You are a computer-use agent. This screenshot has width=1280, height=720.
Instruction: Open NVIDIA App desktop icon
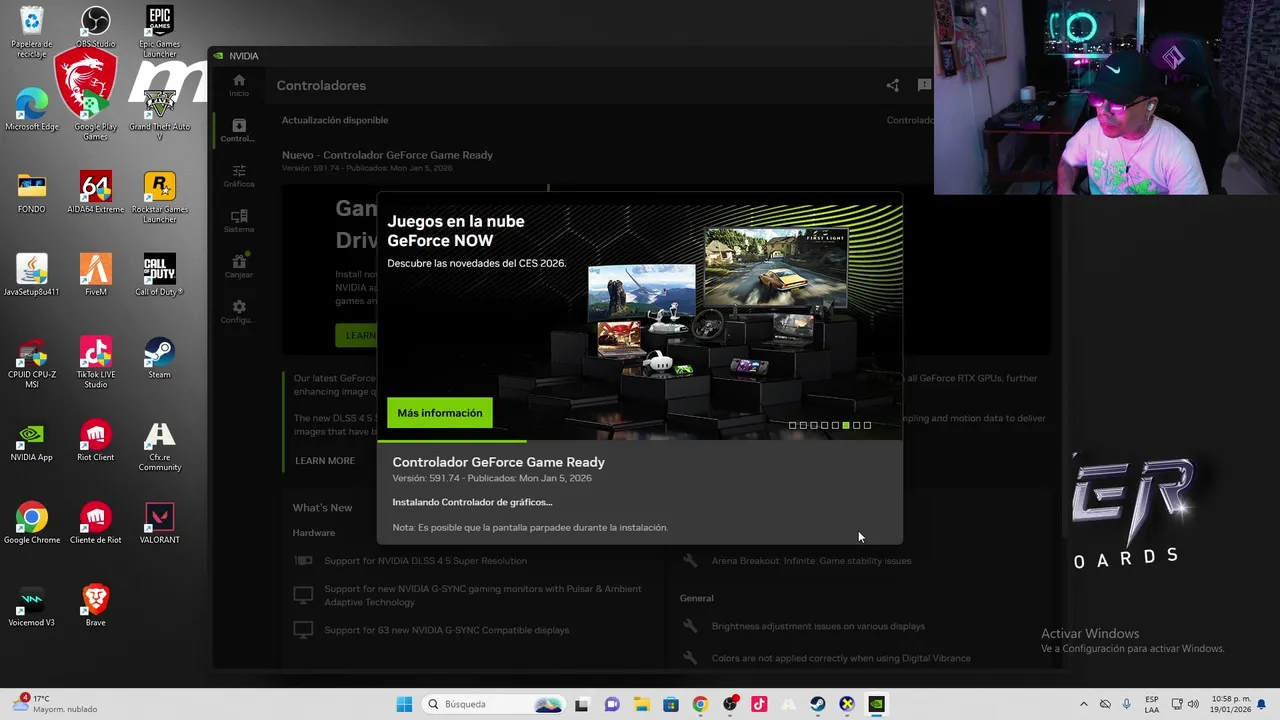[32, 441]
